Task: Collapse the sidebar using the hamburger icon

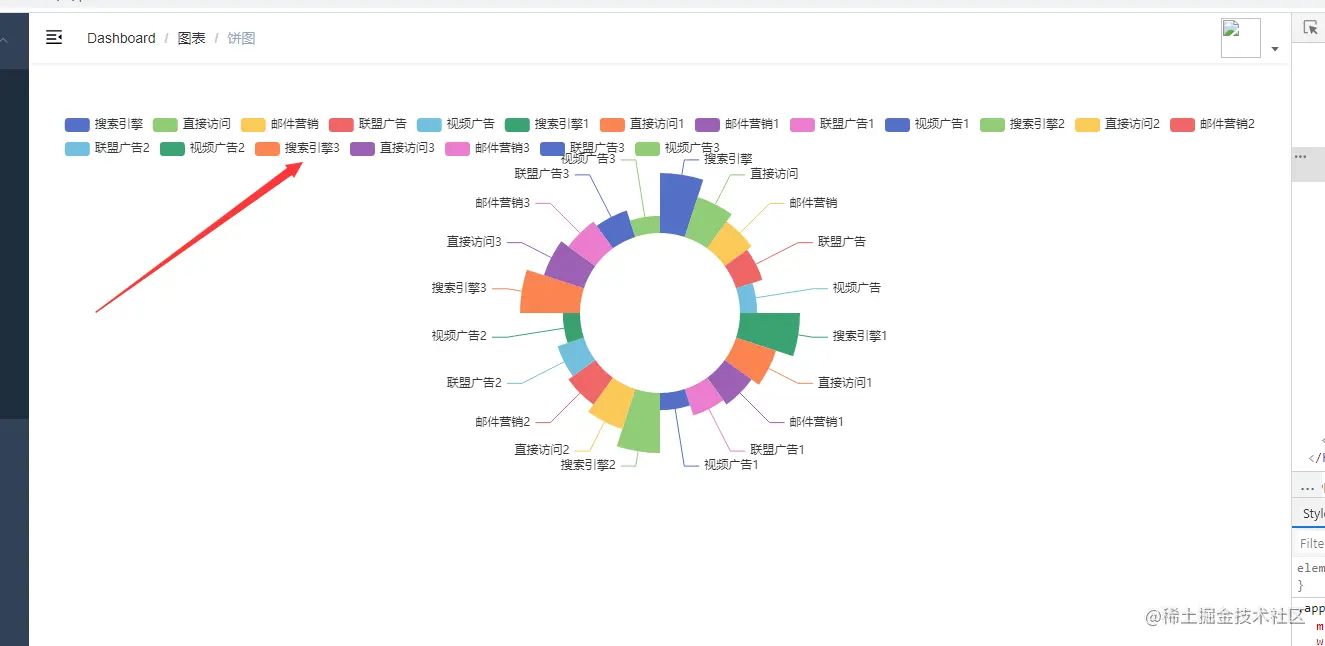Action: coord(54,38)
